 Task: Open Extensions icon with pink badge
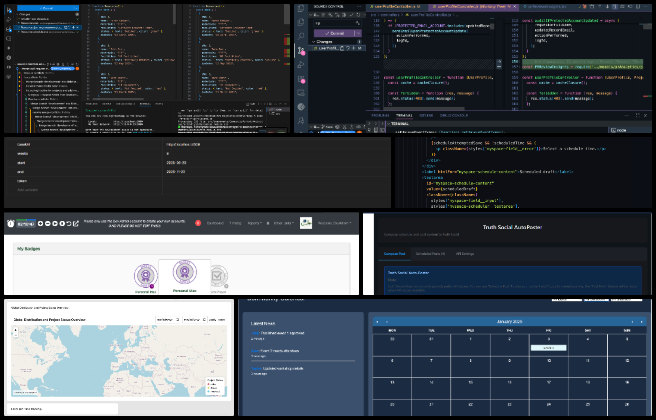point(301,79)
